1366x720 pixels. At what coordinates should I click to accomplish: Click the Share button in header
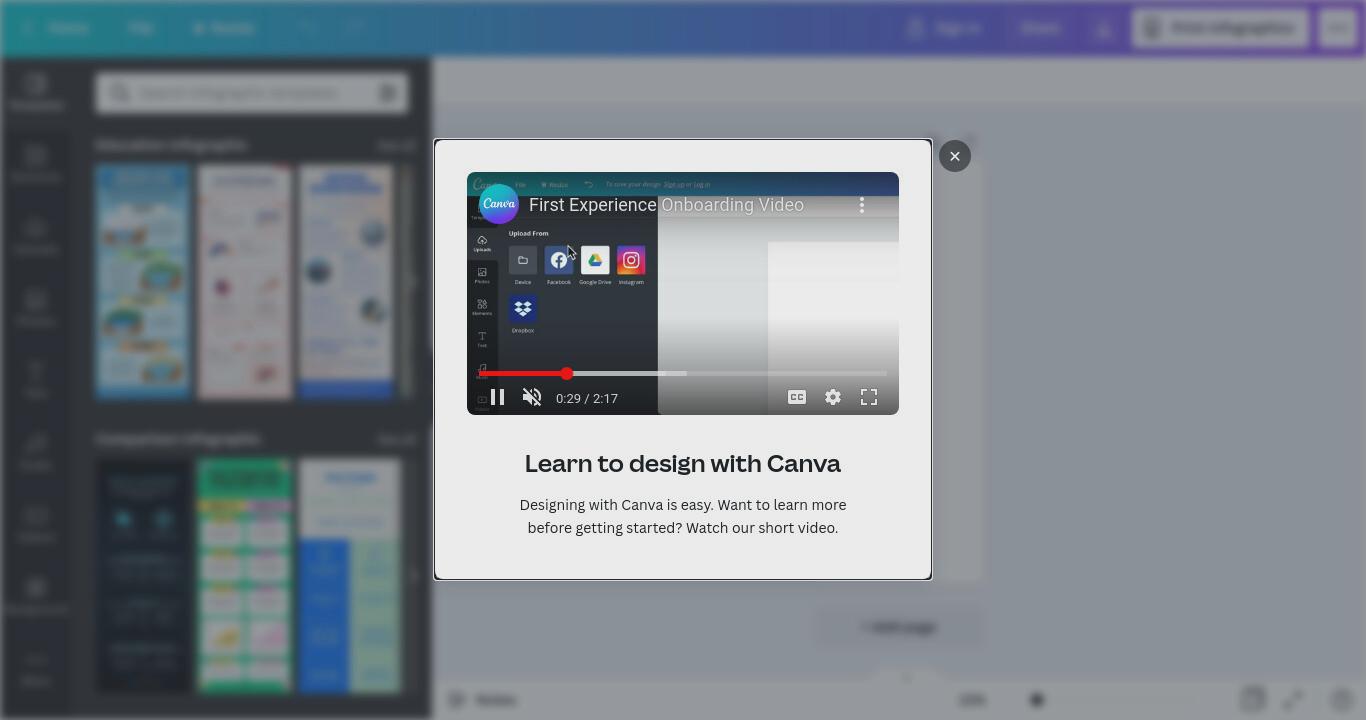(1040, 28)
